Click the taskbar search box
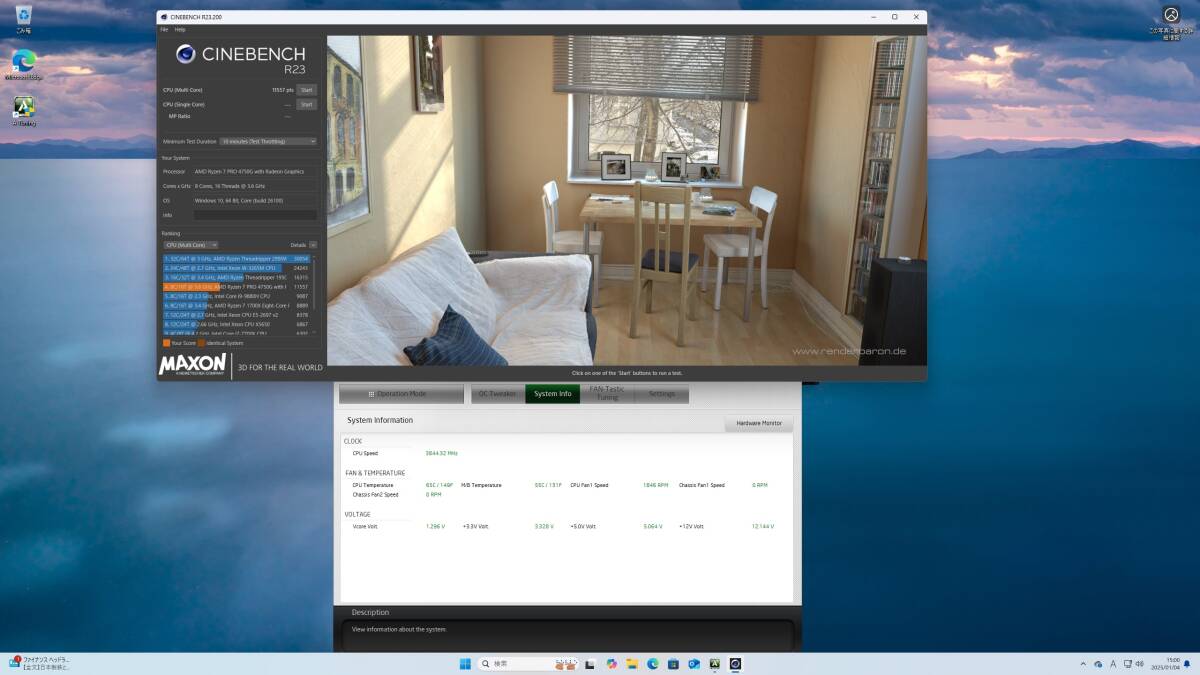The image size is (1200, 675). coord(529,663)
